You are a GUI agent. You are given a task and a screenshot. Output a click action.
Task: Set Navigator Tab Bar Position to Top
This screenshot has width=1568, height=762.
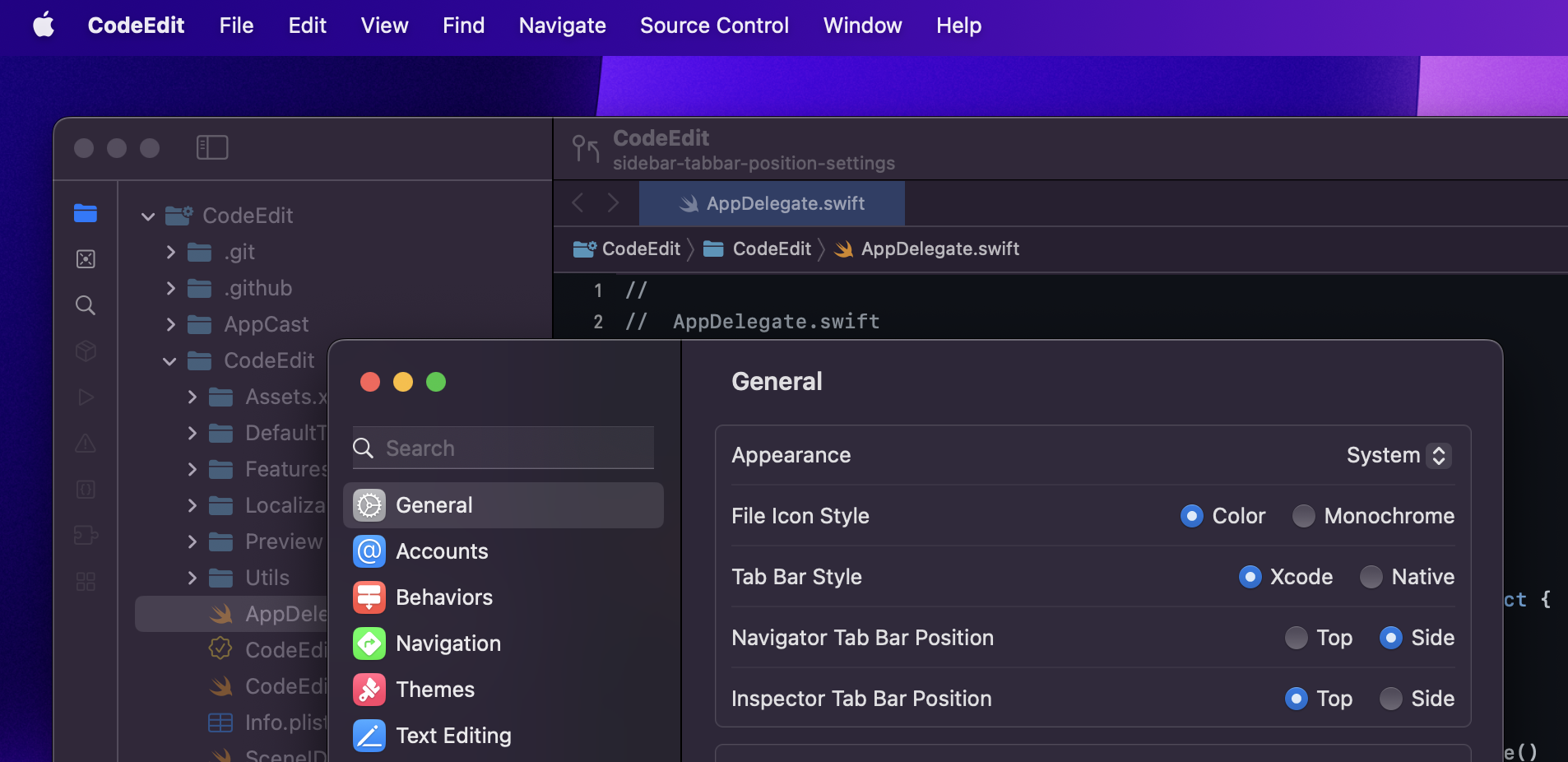(x=1297, y=638)
